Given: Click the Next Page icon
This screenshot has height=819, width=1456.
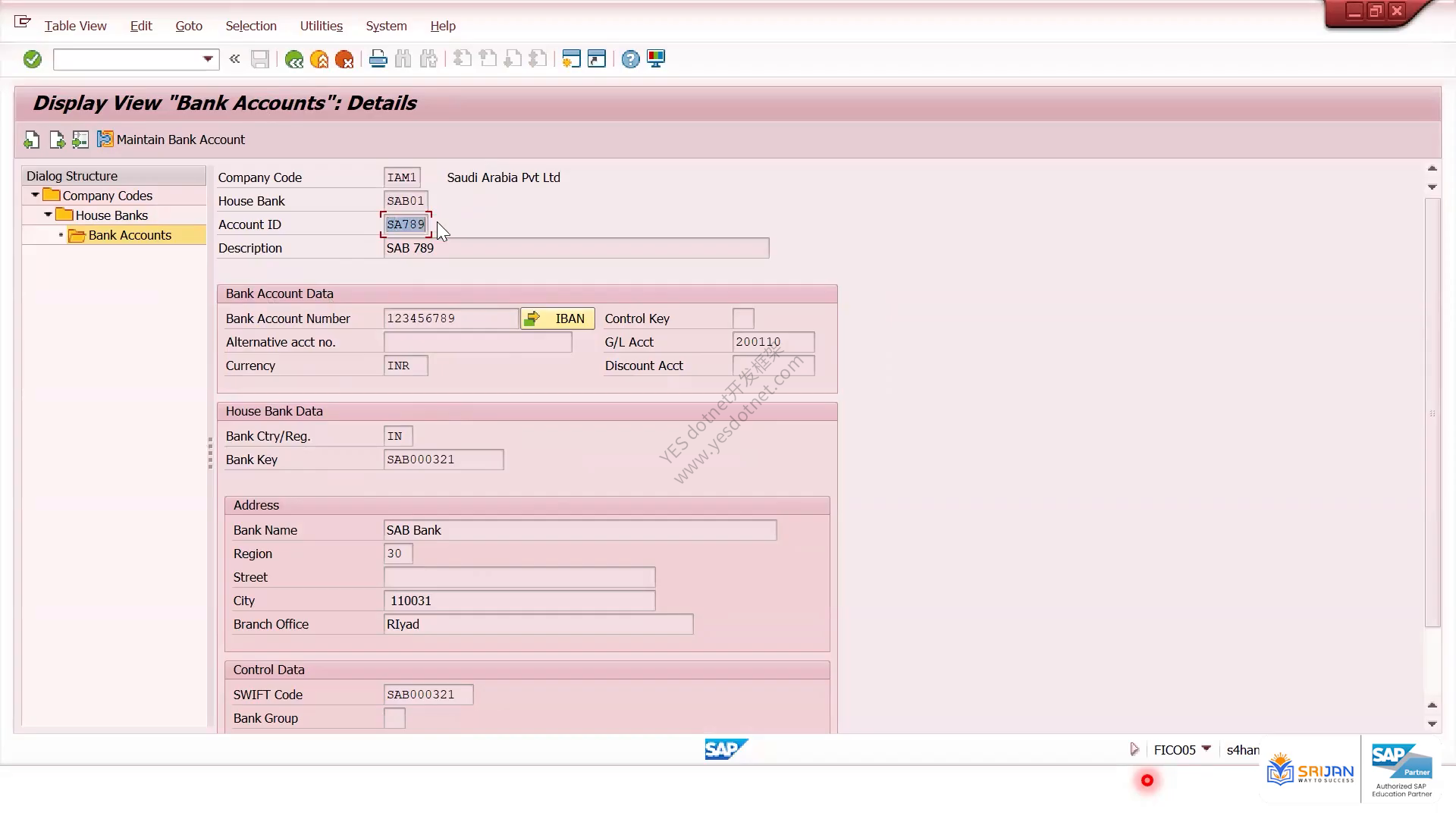Looking at the screenshot, I should [x=513, y=59].
